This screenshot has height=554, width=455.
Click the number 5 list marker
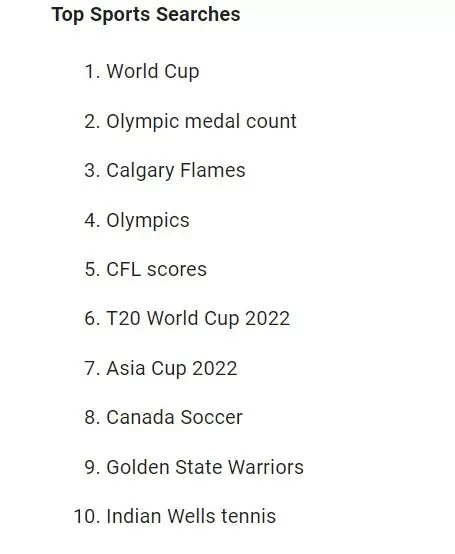point(93,269)
